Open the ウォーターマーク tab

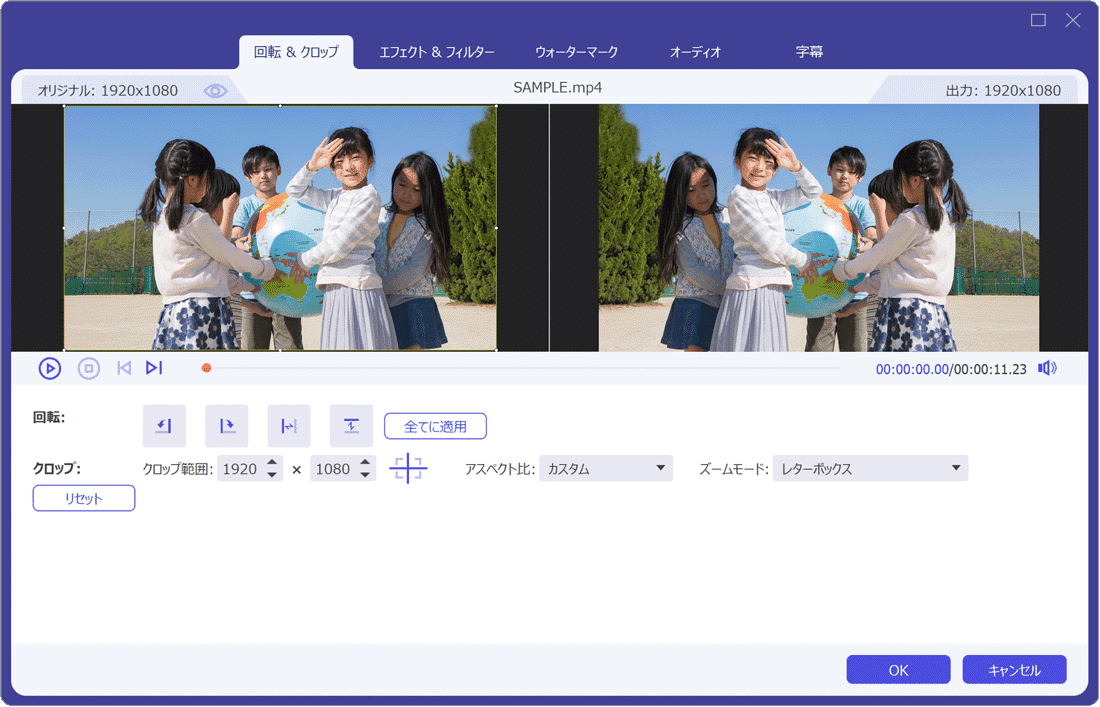pos(576,52)
